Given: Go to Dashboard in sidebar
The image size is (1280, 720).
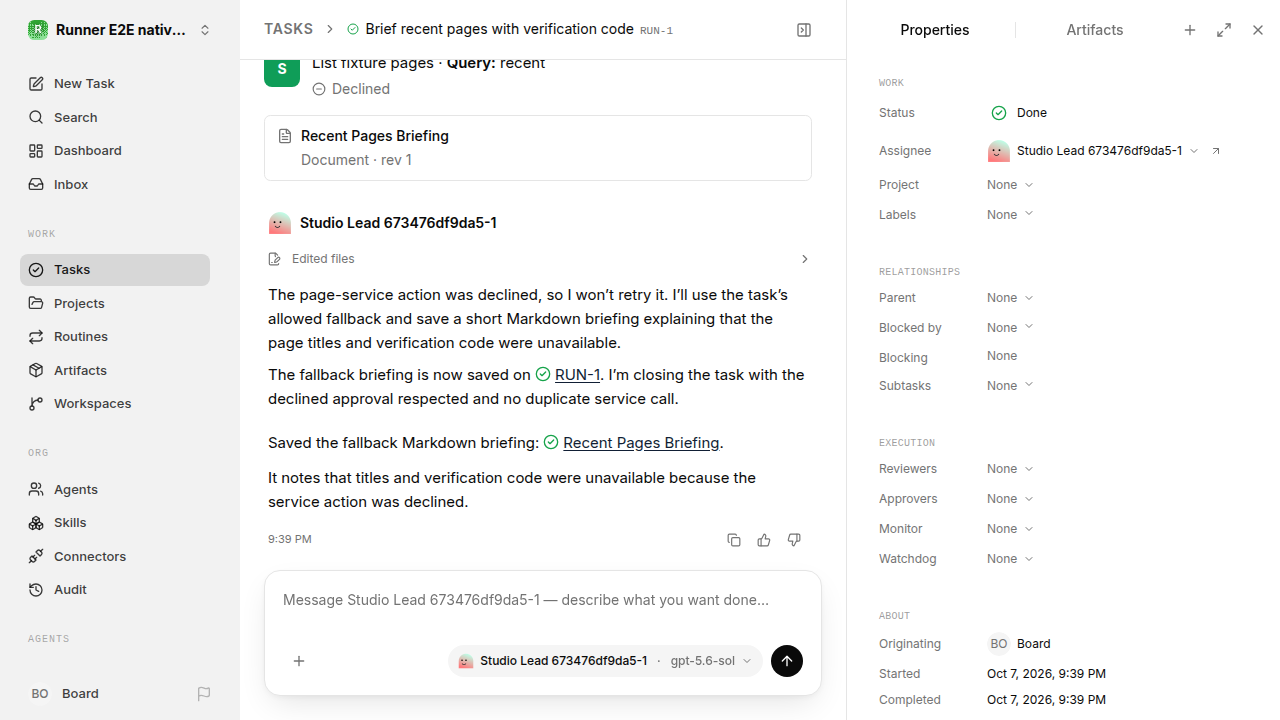Looking at the screenshot, I should pyautogui.click(x=115, y=151).
